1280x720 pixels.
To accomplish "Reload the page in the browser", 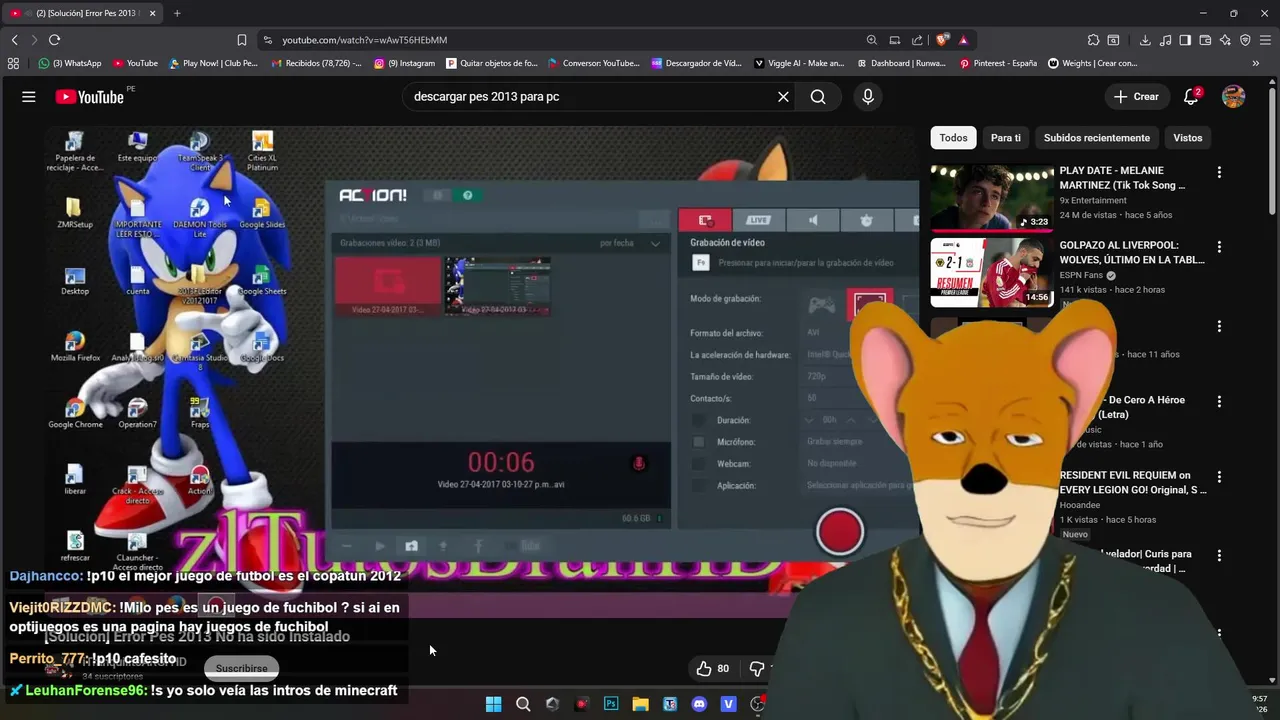I will coord(54,40).
